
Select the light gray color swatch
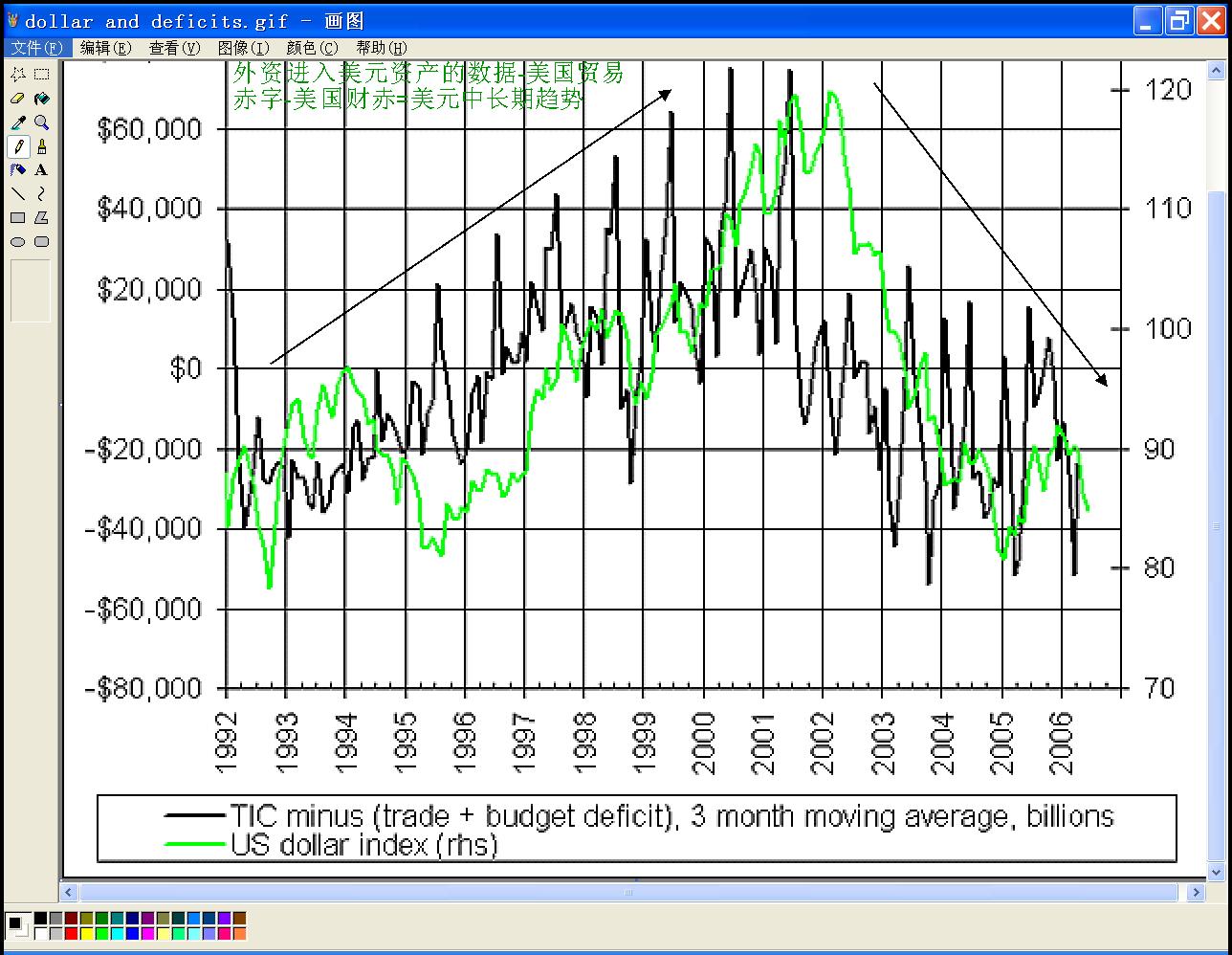pos(56,934)
